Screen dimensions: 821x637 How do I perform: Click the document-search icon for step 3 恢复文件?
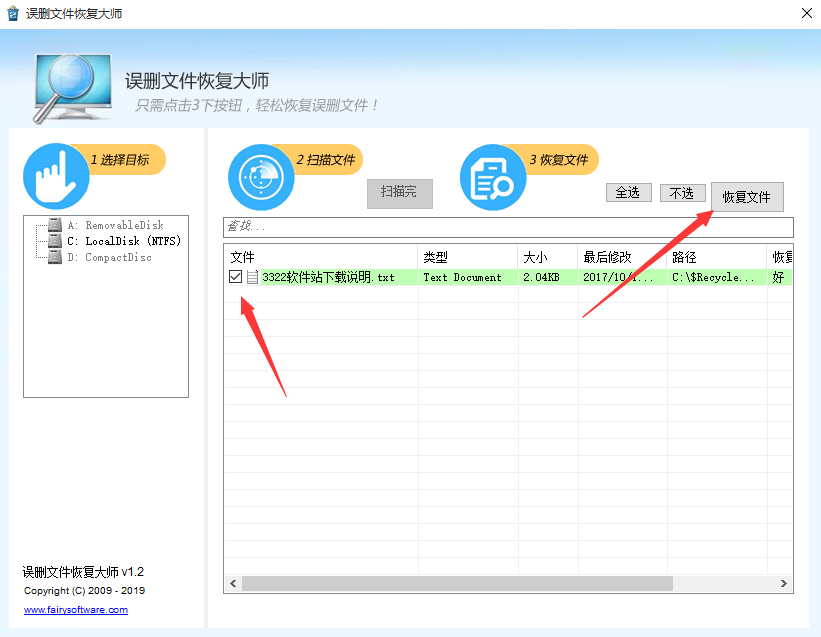click(493, 179)
